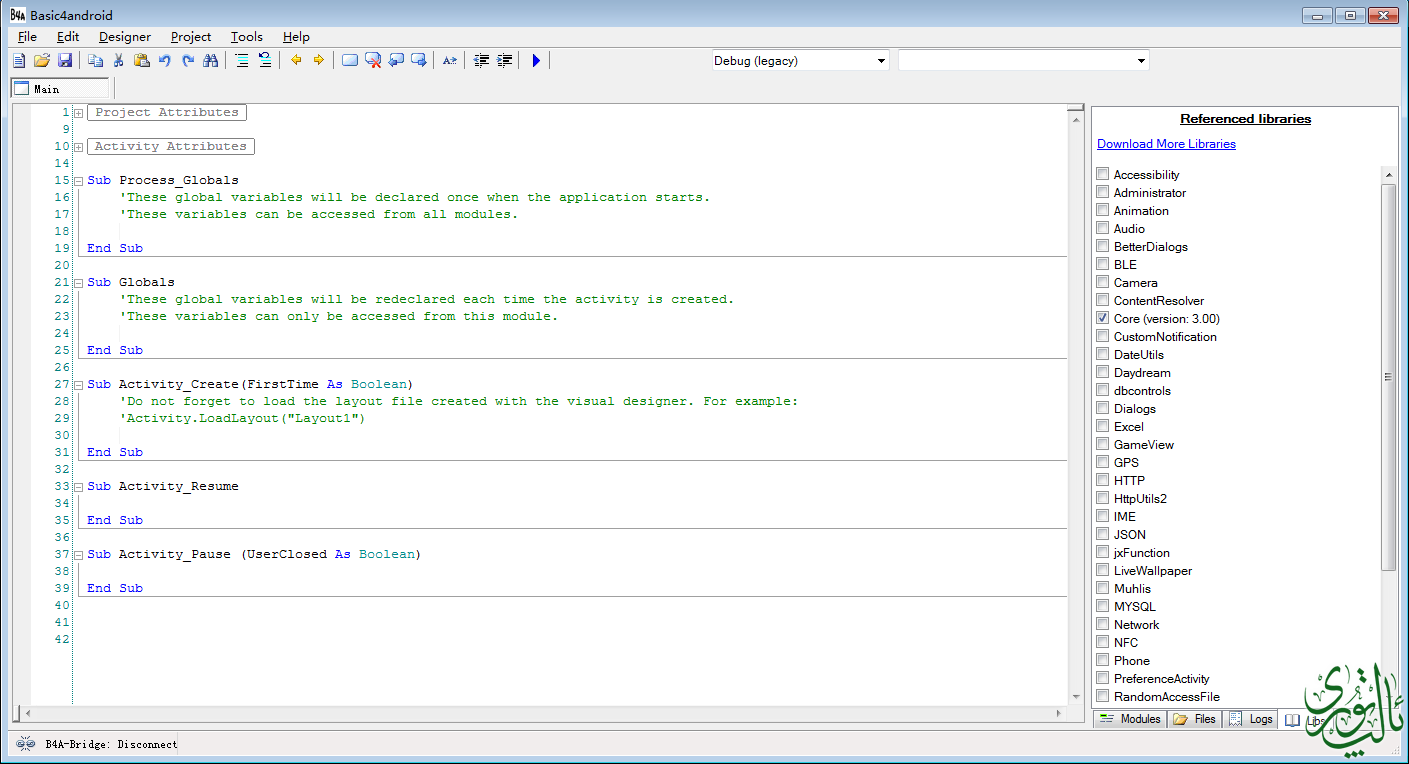Click the 'MYSQL' library name
This screenshot has width=1409, height=764.
click(1134, 607)
